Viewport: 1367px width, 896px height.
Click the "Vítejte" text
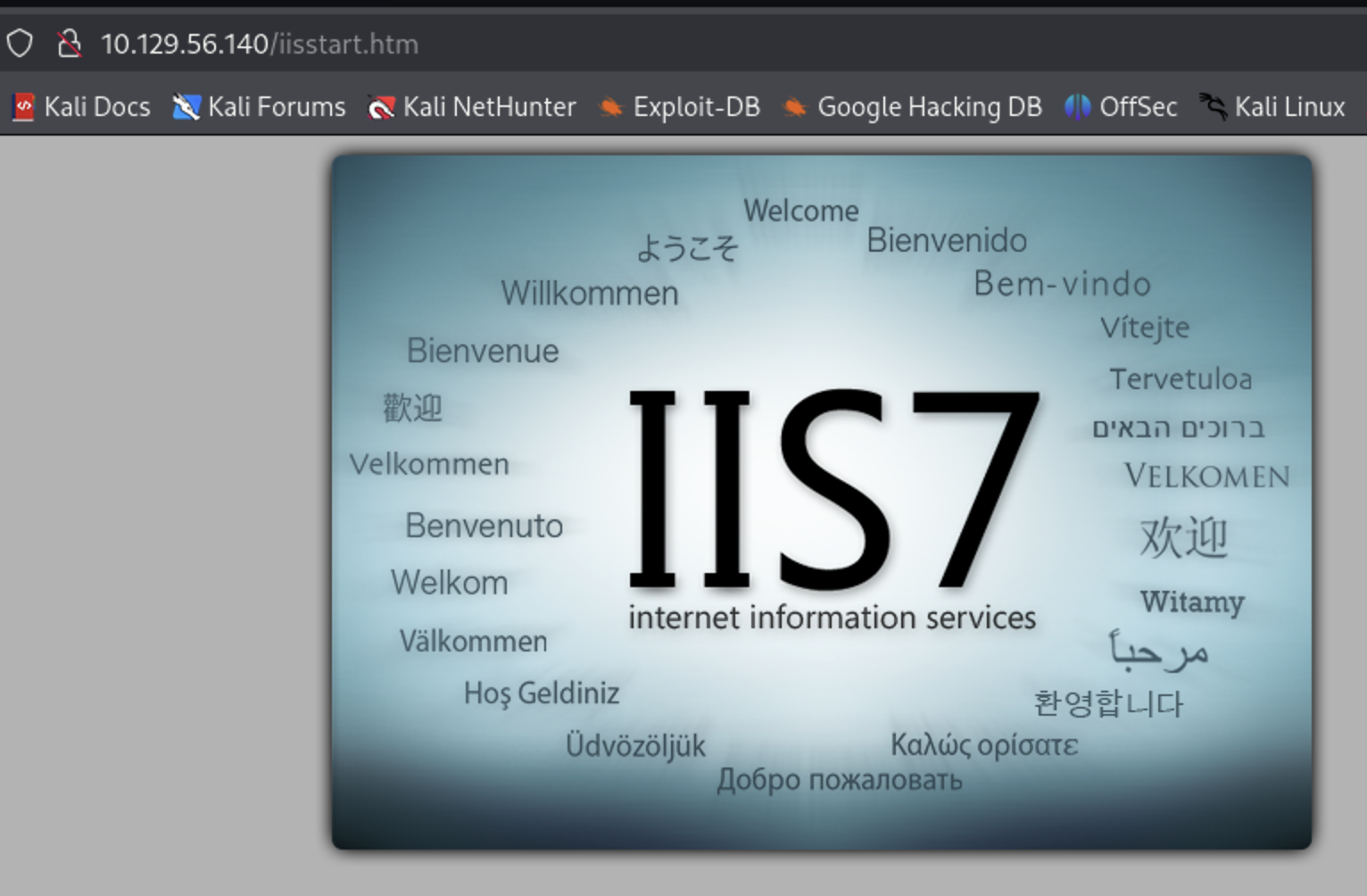(1145, 328)
